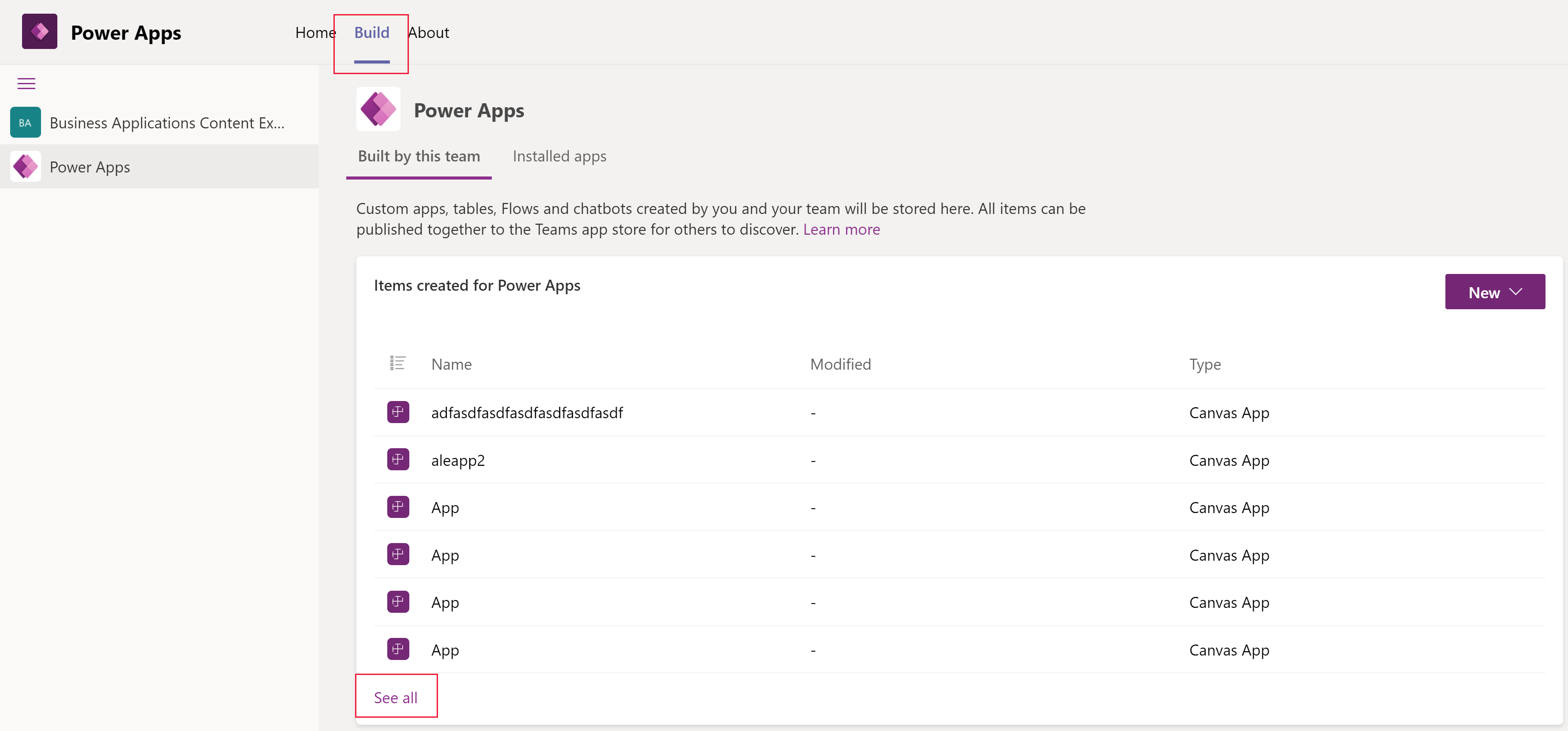1568x731 pixels.
Task: Click the canvas app icon for aleapp2
Action: click(x=397, y=459)
